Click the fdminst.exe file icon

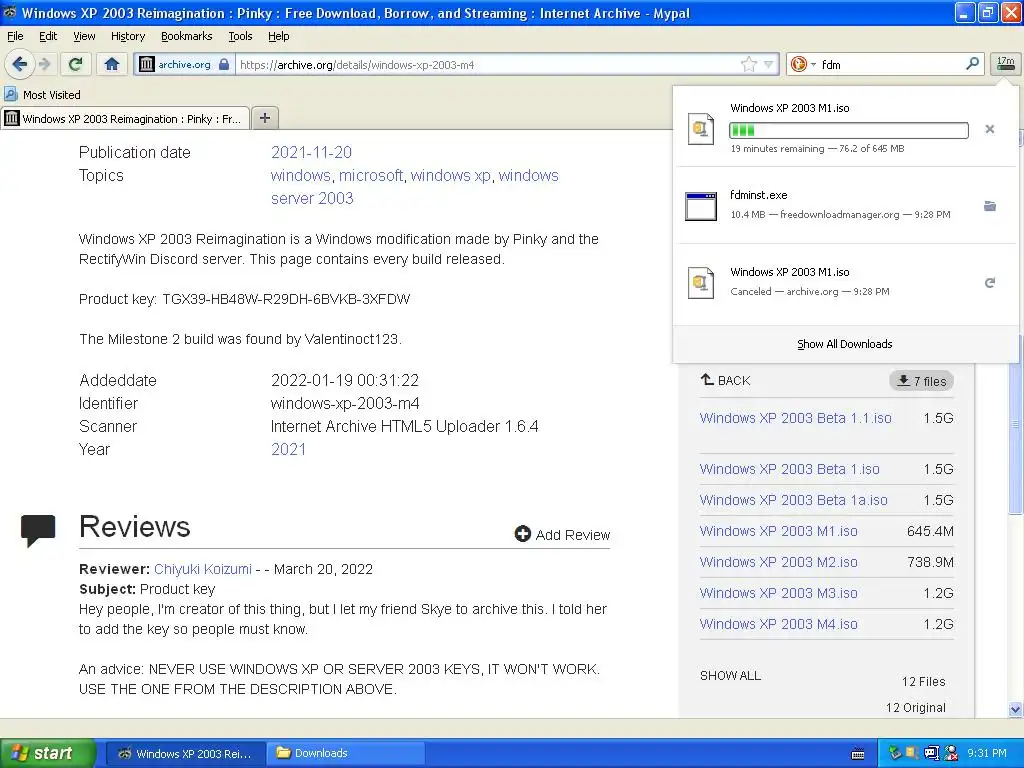(701, 206)
